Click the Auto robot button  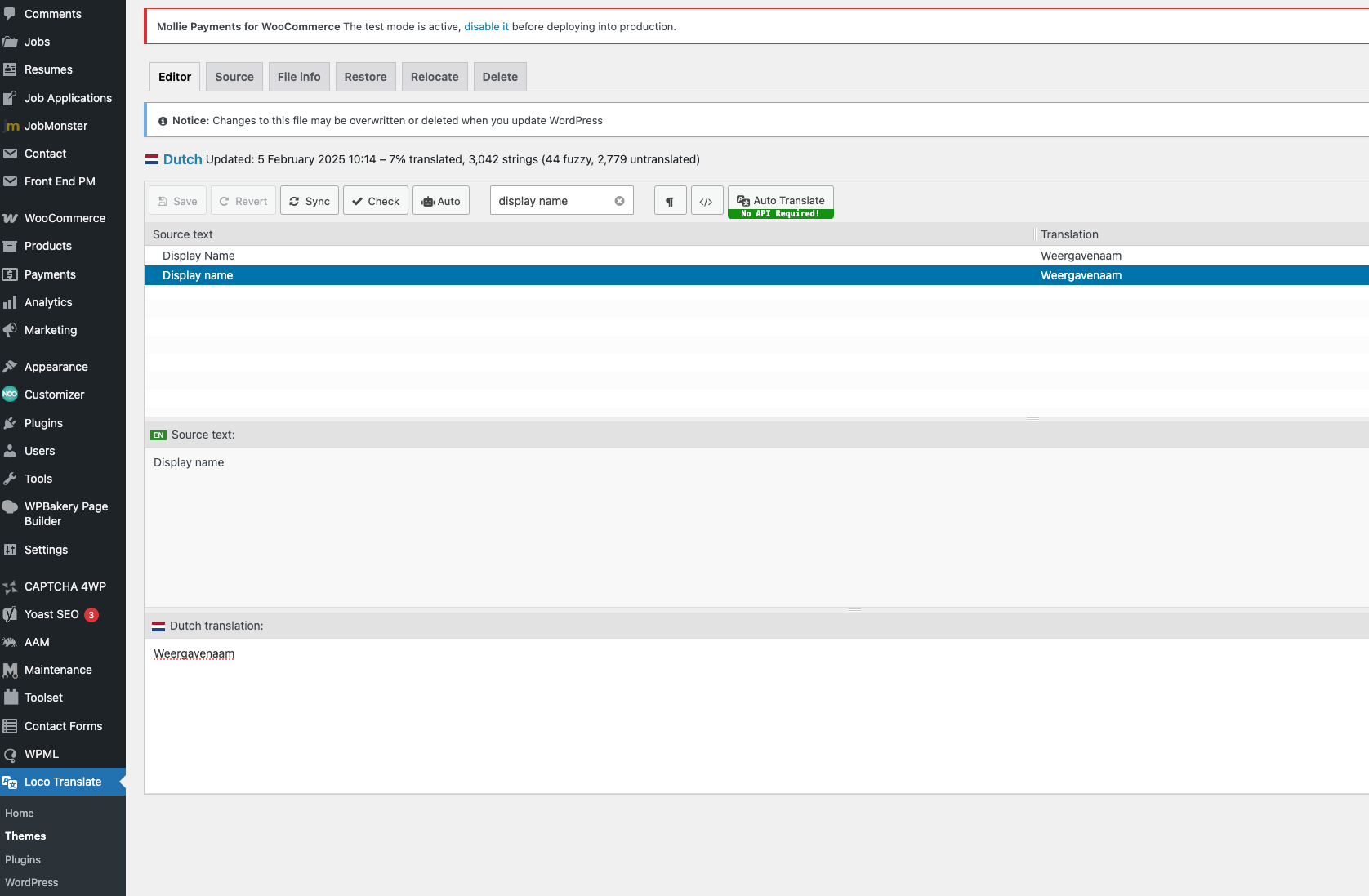[441, 201]
